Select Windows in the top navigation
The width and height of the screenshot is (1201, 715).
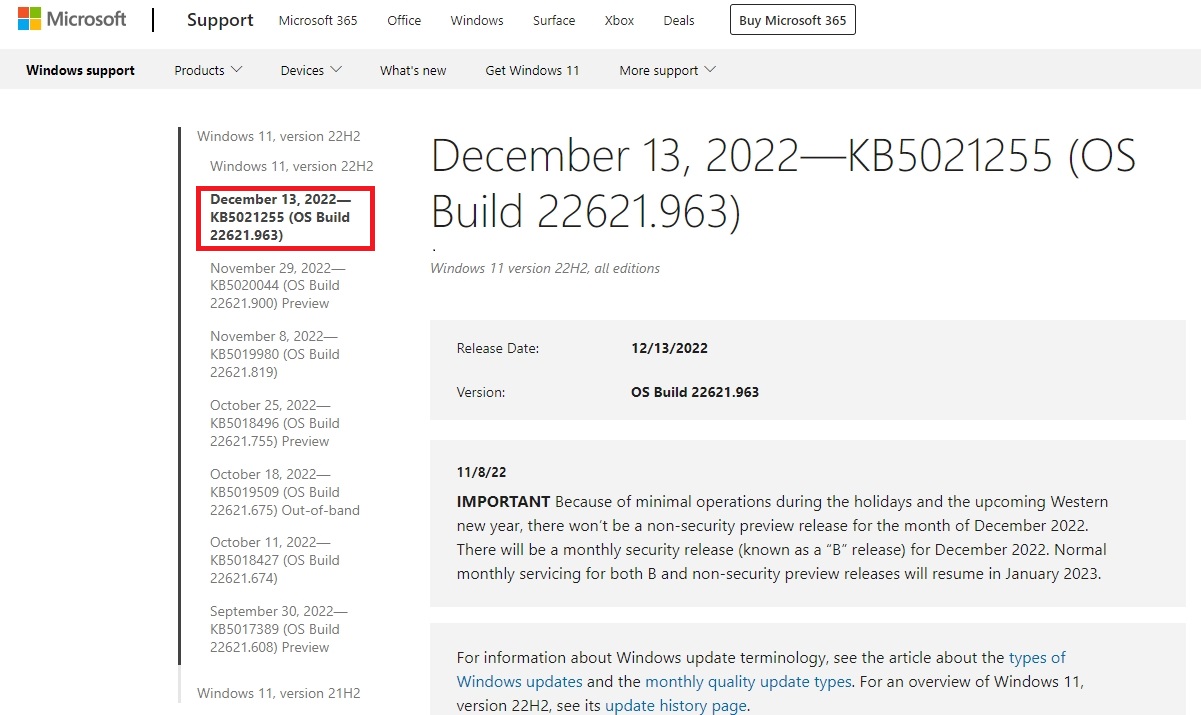point(477,21)
